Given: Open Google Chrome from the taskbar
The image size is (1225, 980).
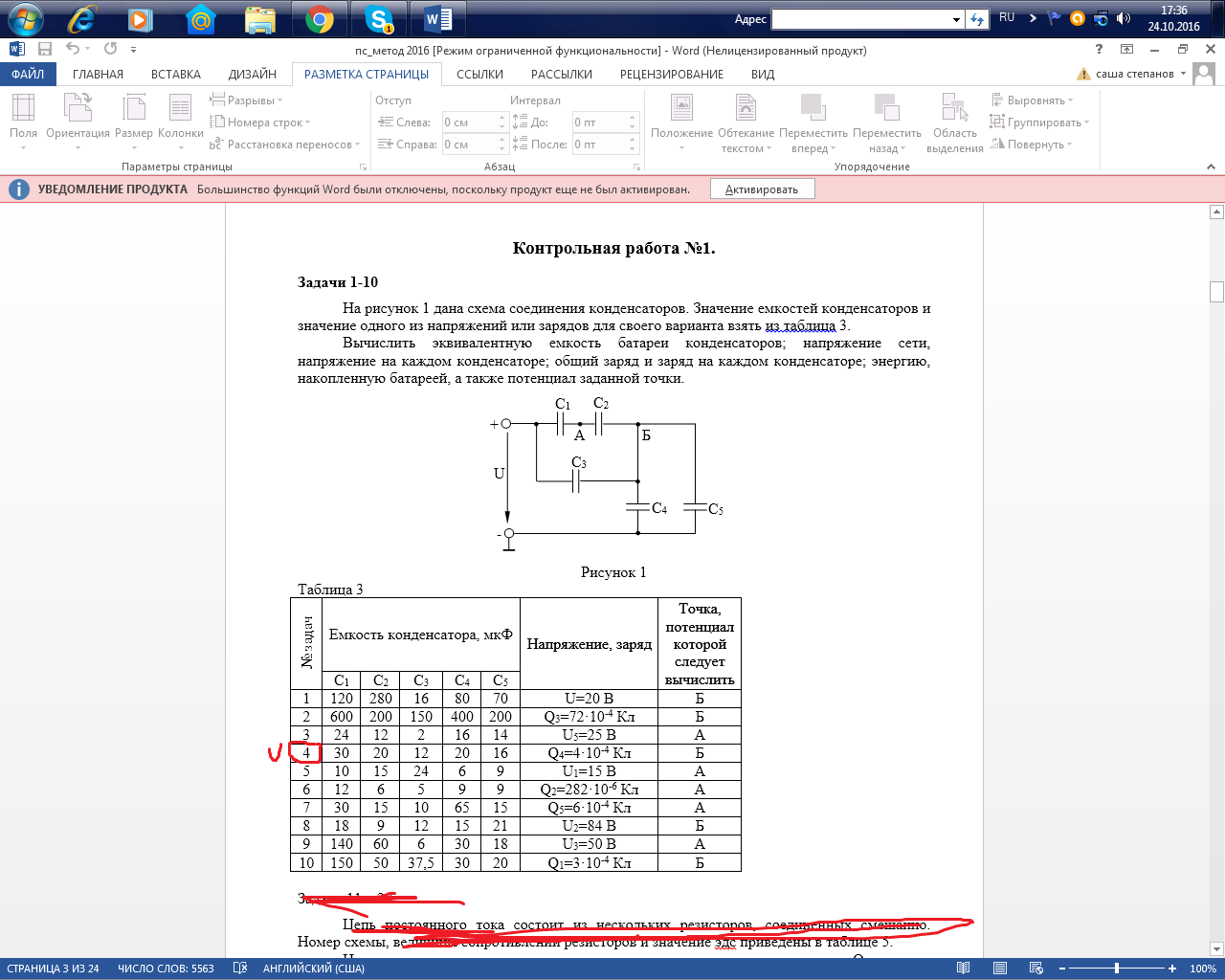Looking at the screenshot, I should (x=320, y=19).
